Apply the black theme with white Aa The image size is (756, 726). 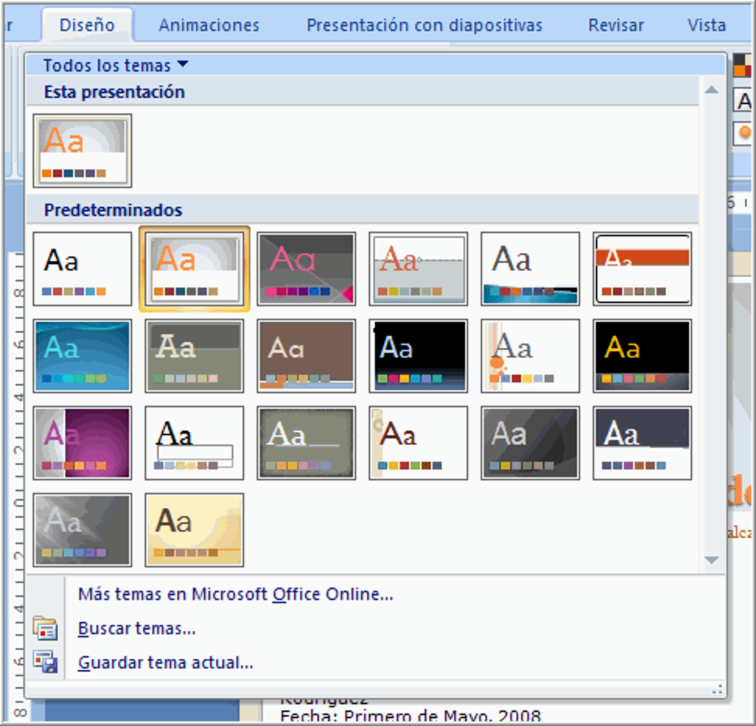(418, 356)
